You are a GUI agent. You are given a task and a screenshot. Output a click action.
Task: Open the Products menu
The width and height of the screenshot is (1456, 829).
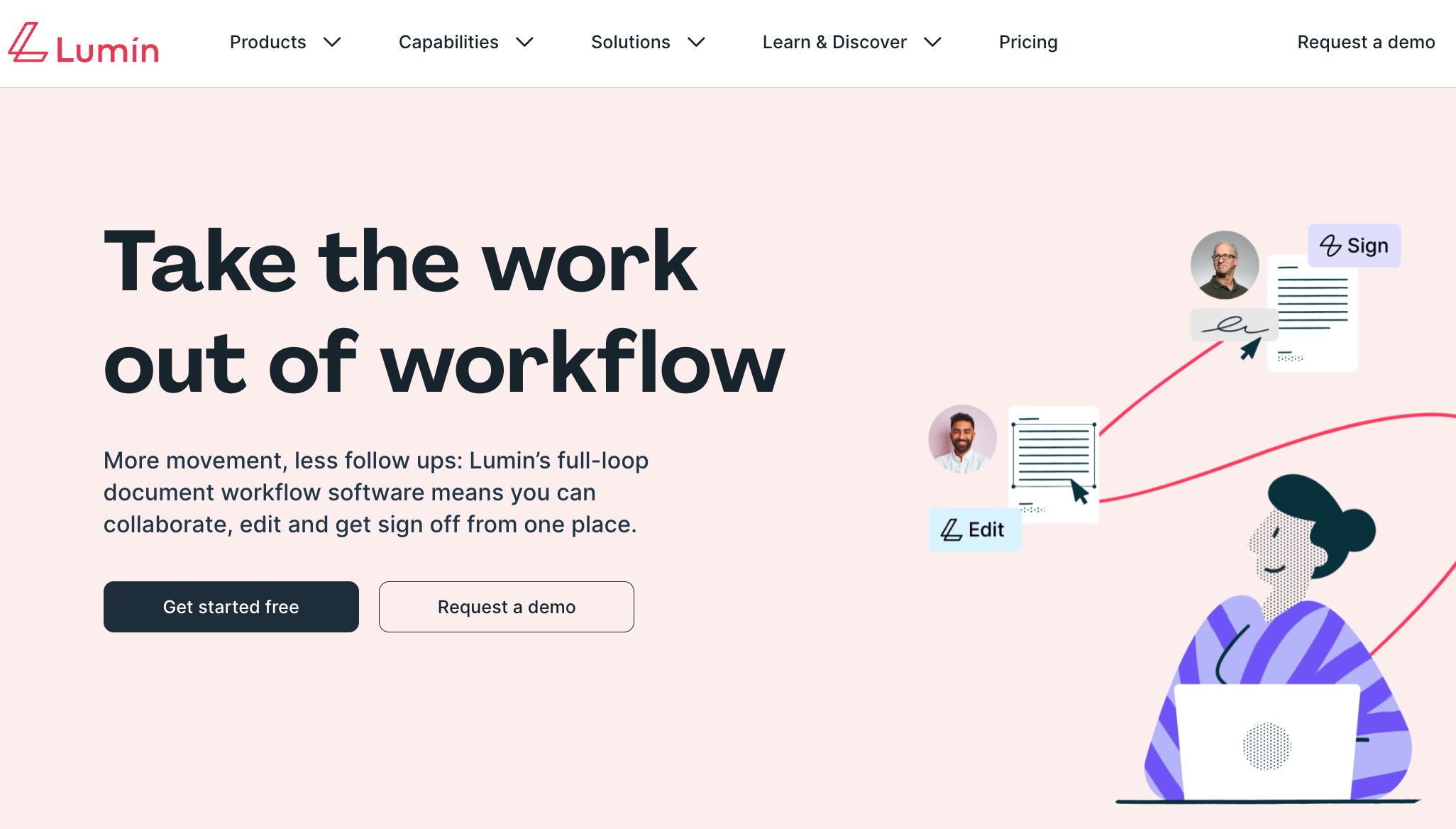tap(268, 43)
